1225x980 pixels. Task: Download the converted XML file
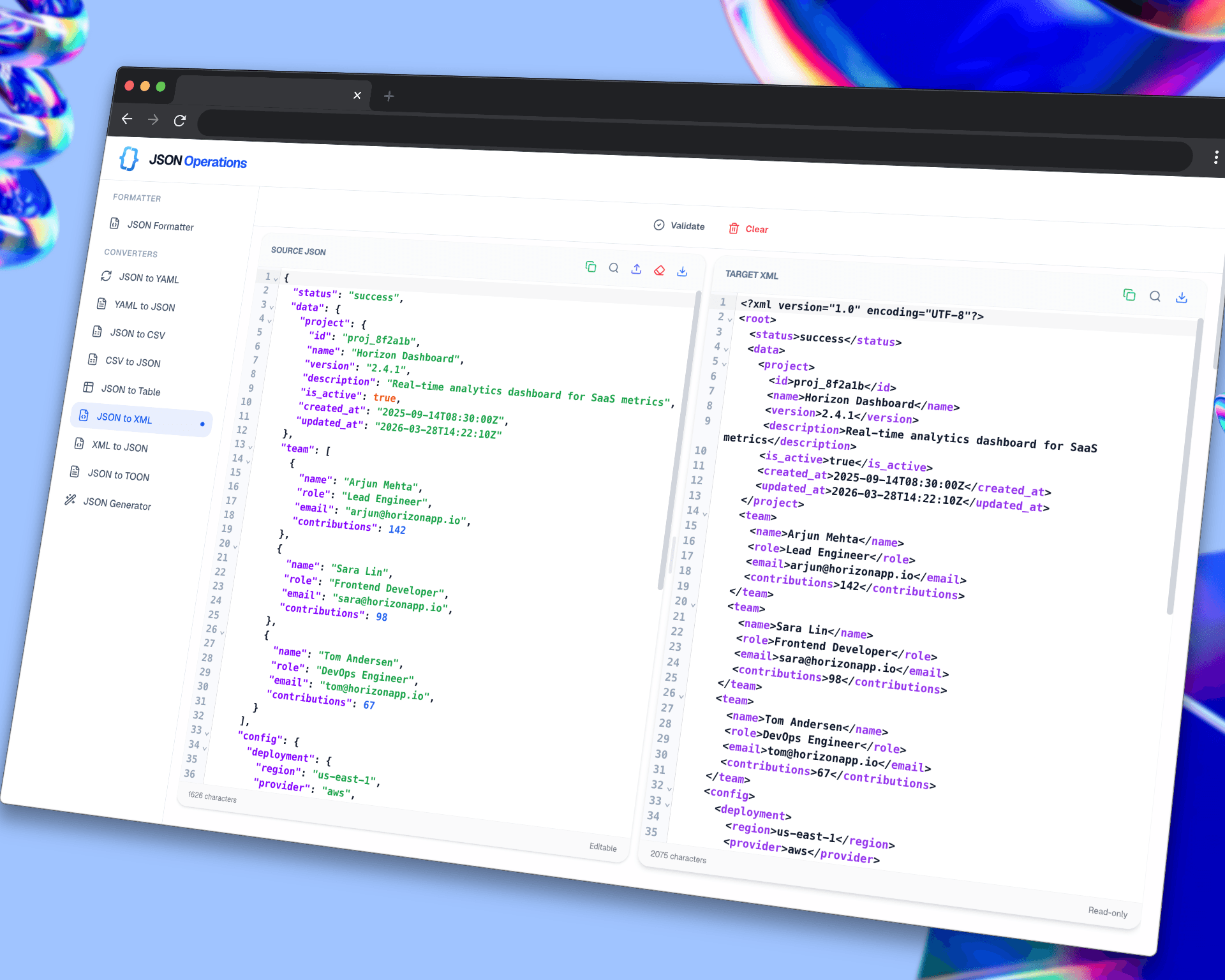(x=1182, y=297)
